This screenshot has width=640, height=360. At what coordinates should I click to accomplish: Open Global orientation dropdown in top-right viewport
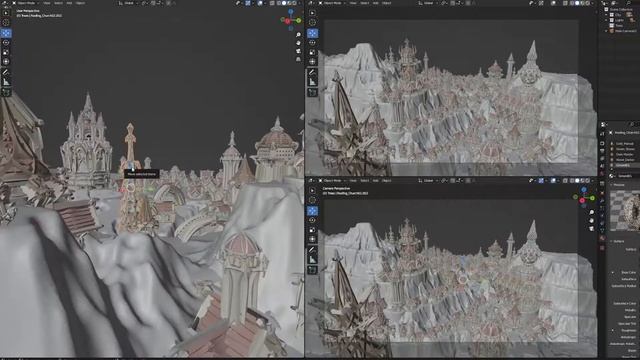click(428, 3)
